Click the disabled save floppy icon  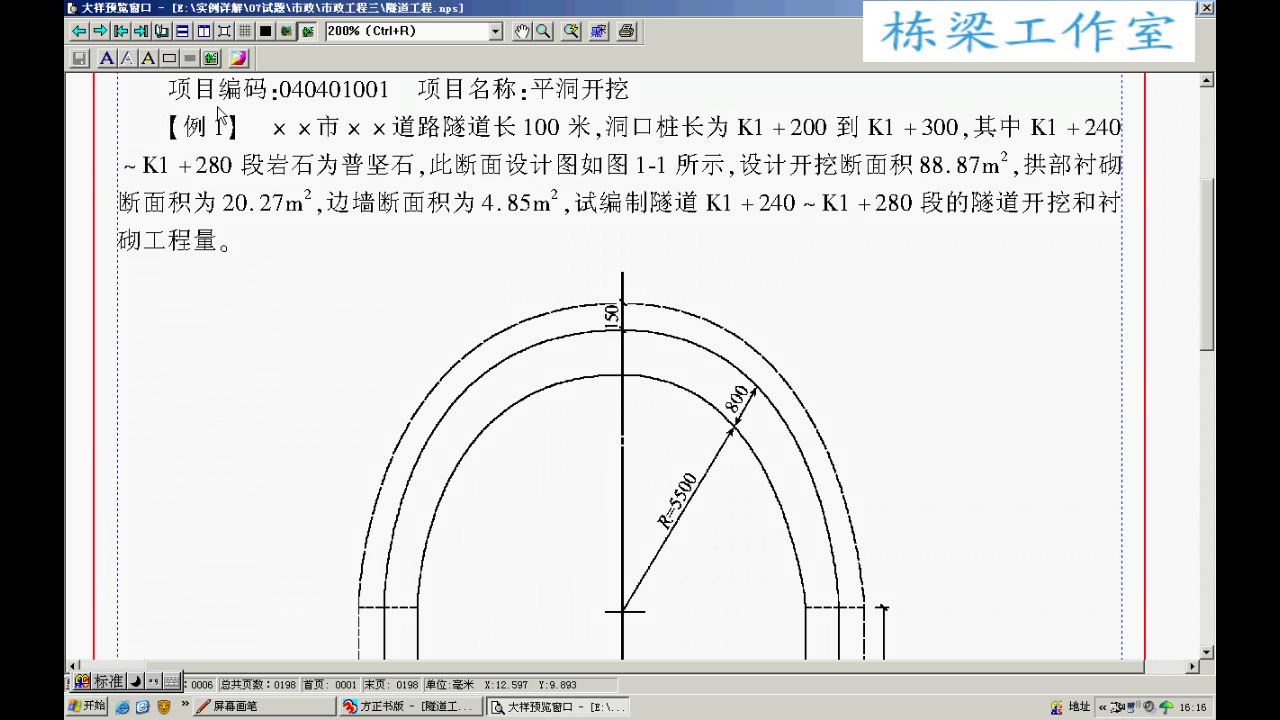pyautogui.click(x=80, y=58)
